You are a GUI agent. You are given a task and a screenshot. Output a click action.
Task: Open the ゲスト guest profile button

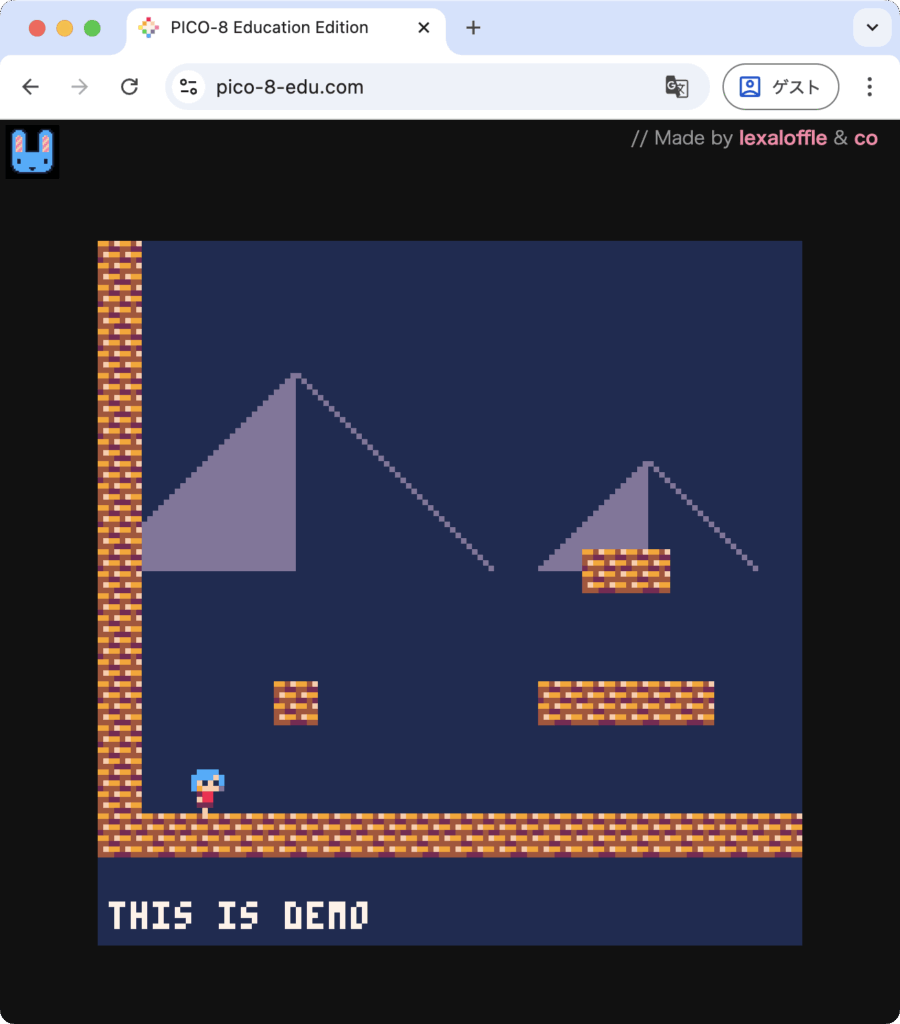pos(780,87)
